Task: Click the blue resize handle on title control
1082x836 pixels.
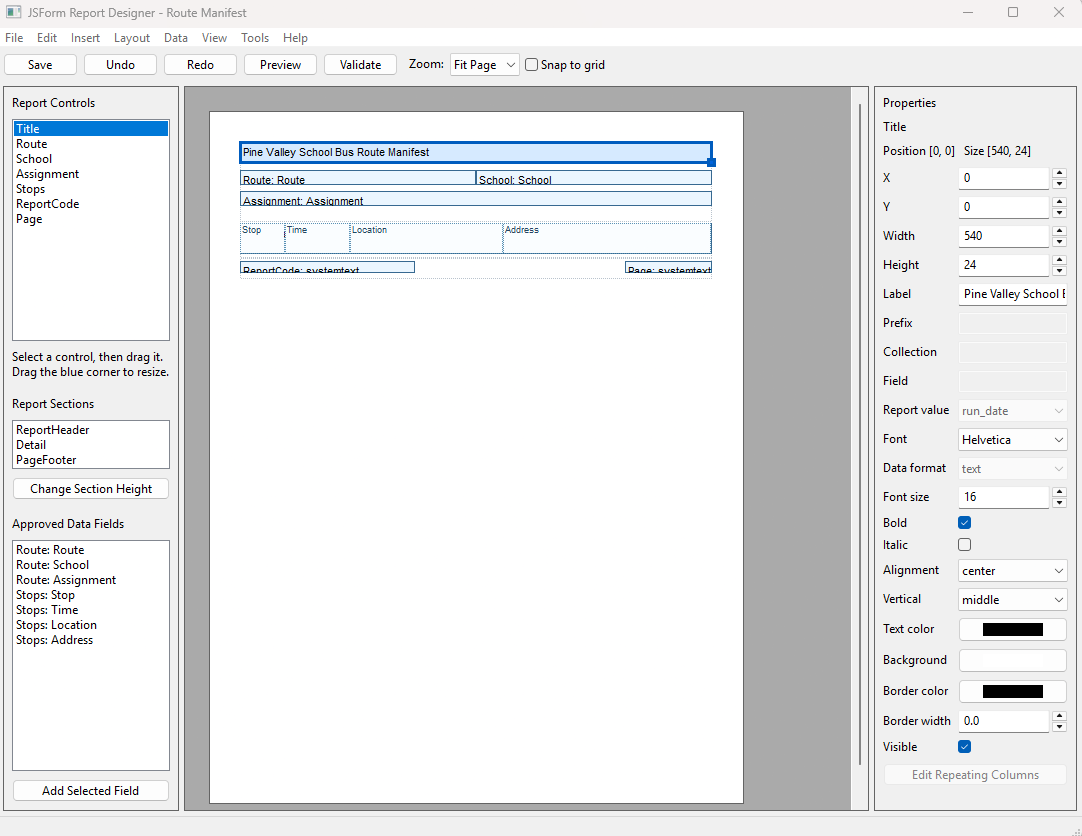Action: pyautogui.click(x=711, y=162)
